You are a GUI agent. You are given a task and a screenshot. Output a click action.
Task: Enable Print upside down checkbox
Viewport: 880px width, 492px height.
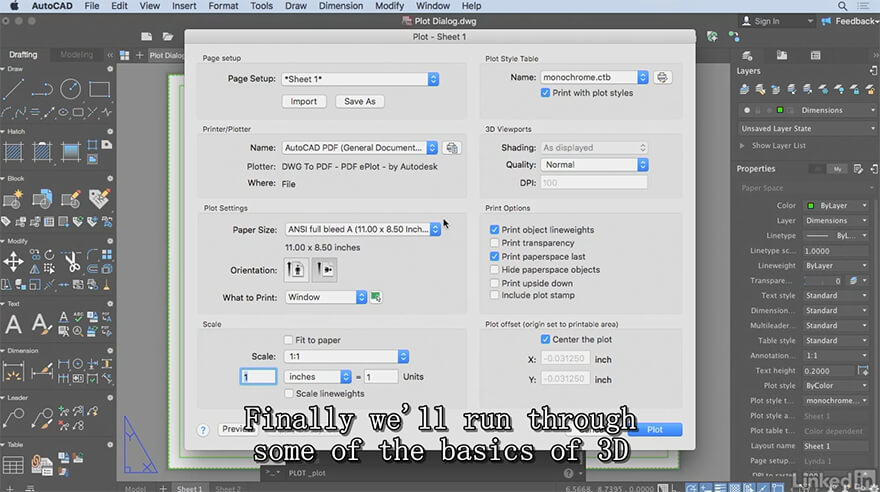[x=494, y=283]
